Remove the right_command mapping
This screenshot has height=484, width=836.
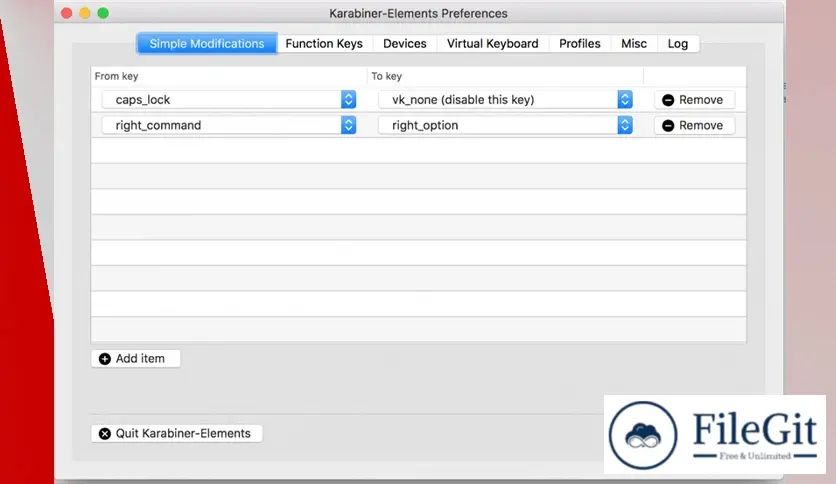point(694,125)
